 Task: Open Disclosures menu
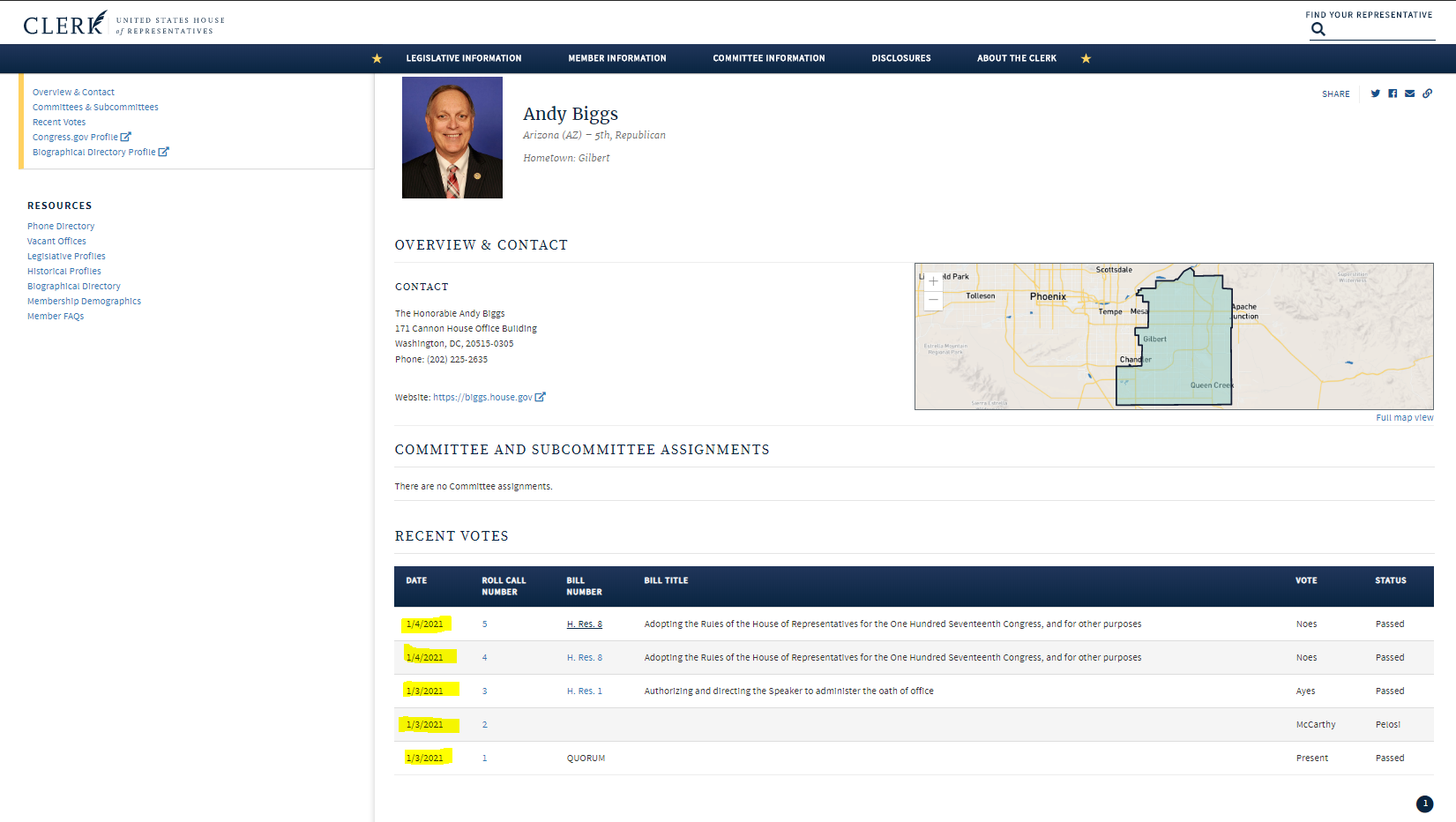tap(901, 58)
